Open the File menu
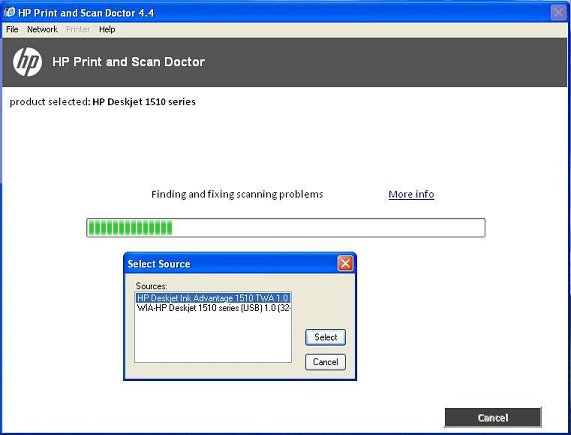Image resolution: width=571 pixels, height=435 pixels. (x=12, y=29)
